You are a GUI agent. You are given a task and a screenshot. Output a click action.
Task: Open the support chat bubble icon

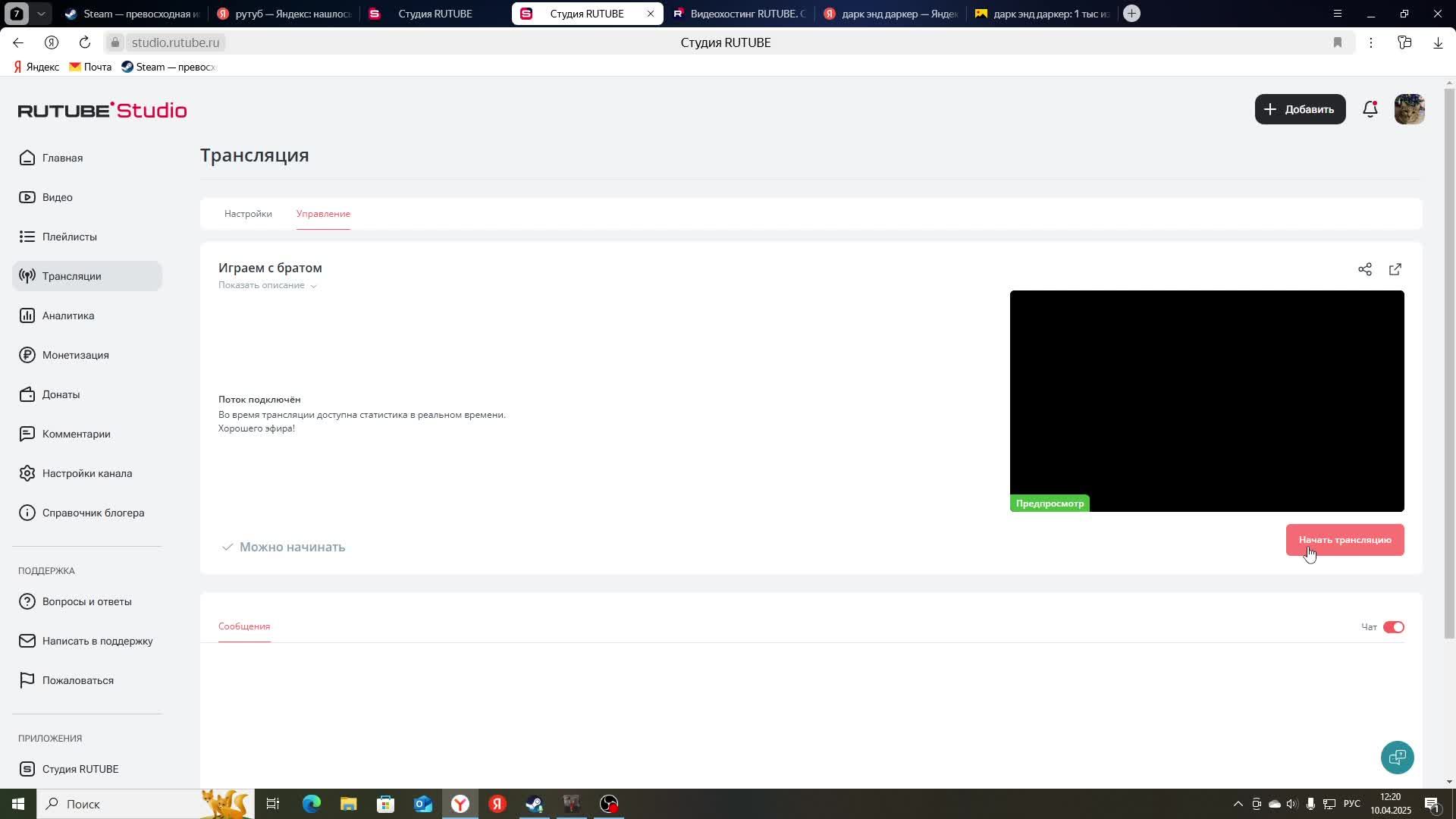[x=1397, y=757]
